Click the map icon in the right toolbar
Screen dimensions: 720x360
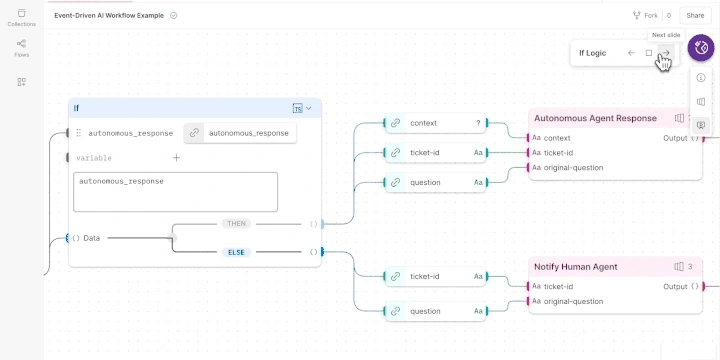tap(701, 101)
